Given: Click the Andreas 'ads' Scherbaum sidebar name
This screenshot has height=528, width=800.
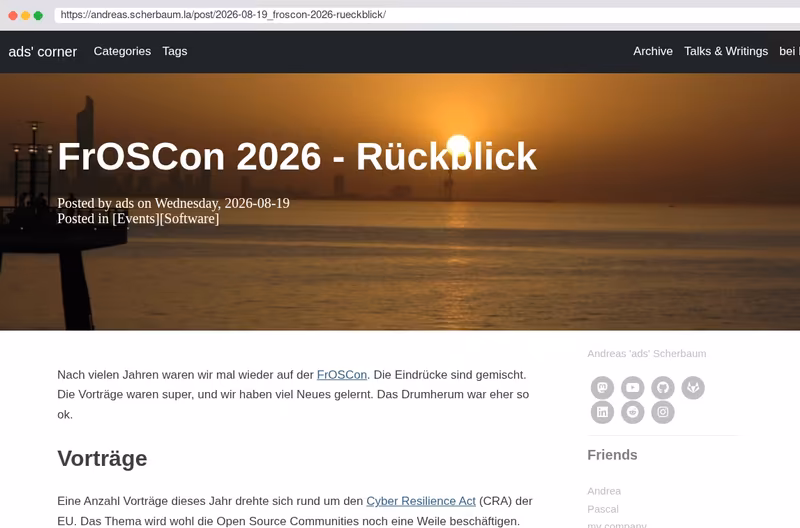Looking at the screenshot, I should pos(646,354).
